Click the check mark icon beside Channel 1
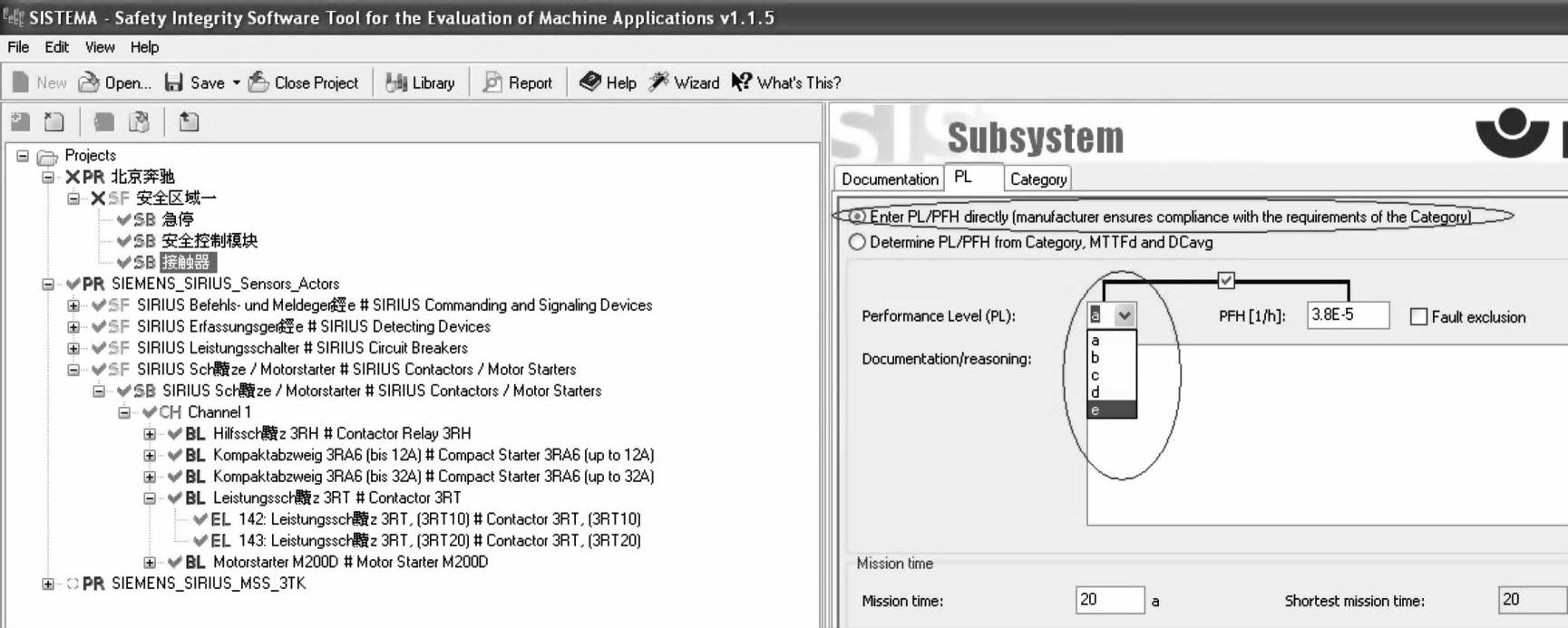 coord(150,412)
